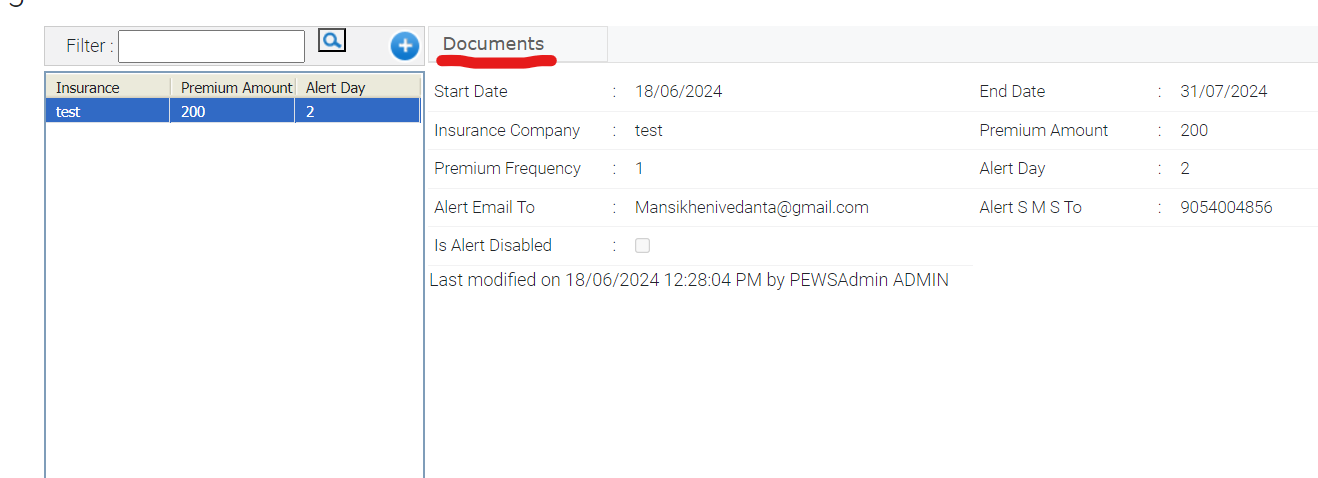Click the 'Alert Day' label in details panel
The image size is (1318, 478).
pos(1012,169)
